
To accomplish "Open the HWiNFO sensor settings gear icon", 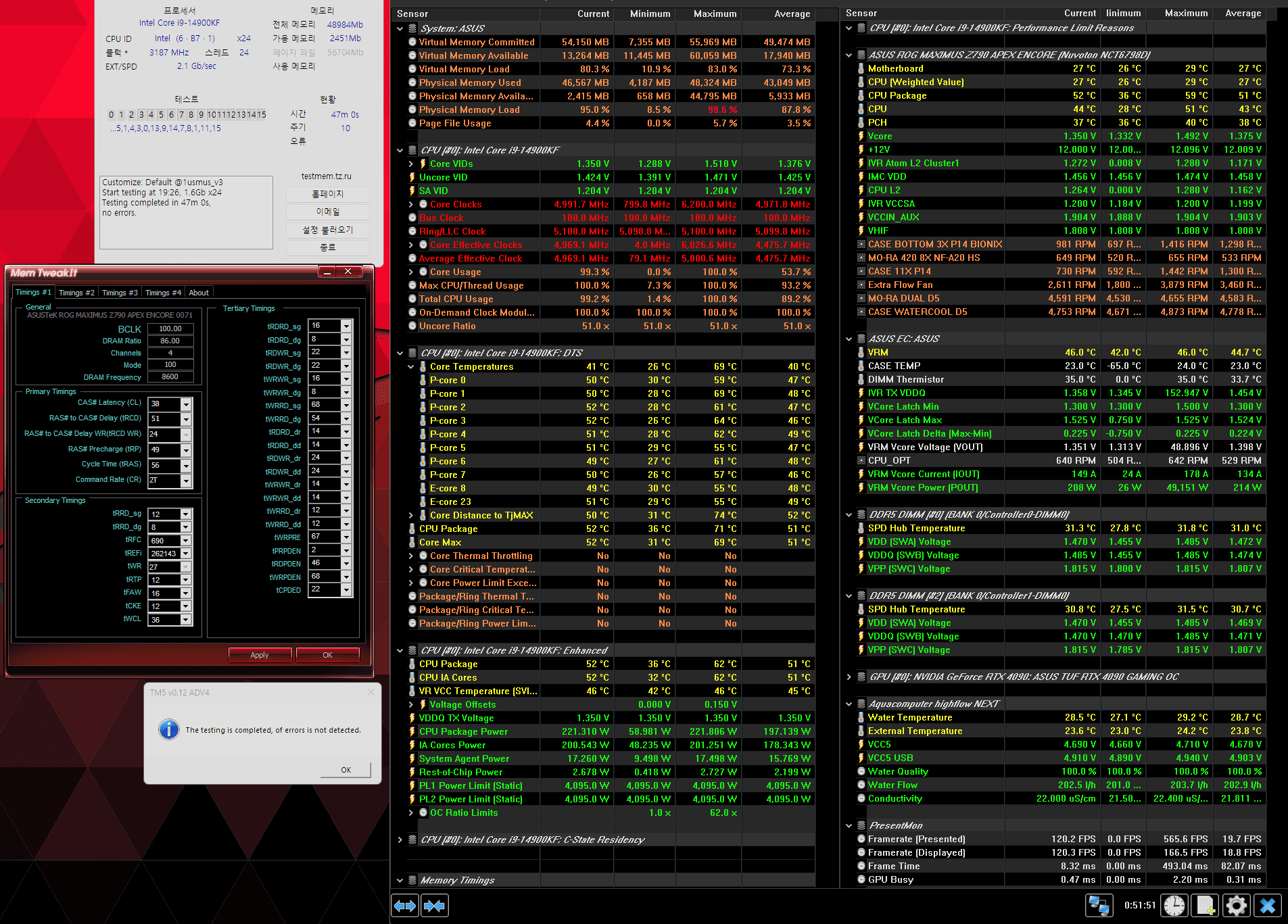I will (1236, 906).
